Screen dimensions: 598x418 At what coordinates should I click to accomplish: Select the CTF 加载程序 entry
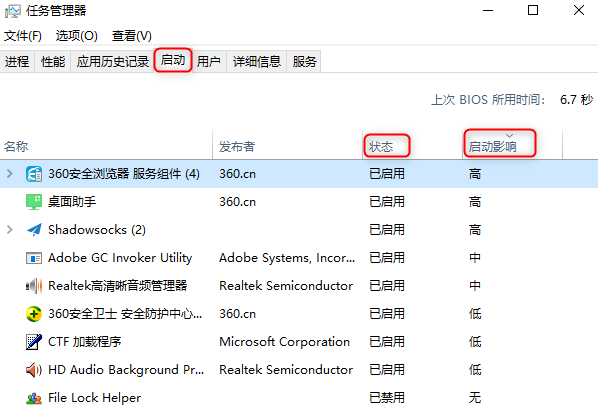pos(84,342)
